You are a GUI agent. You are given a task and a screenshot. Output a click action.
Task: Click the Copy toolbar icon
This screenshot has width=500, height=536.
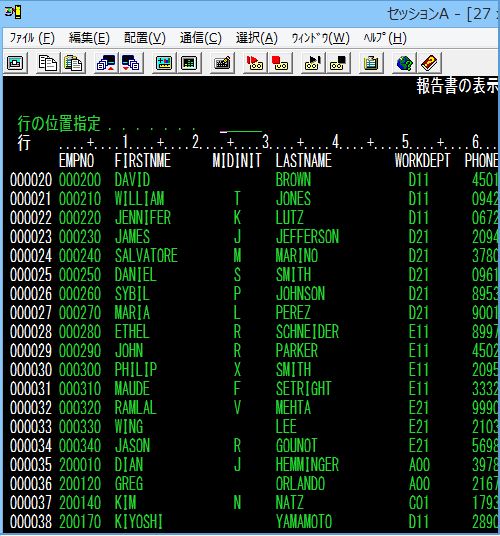(x=48, y=63)
